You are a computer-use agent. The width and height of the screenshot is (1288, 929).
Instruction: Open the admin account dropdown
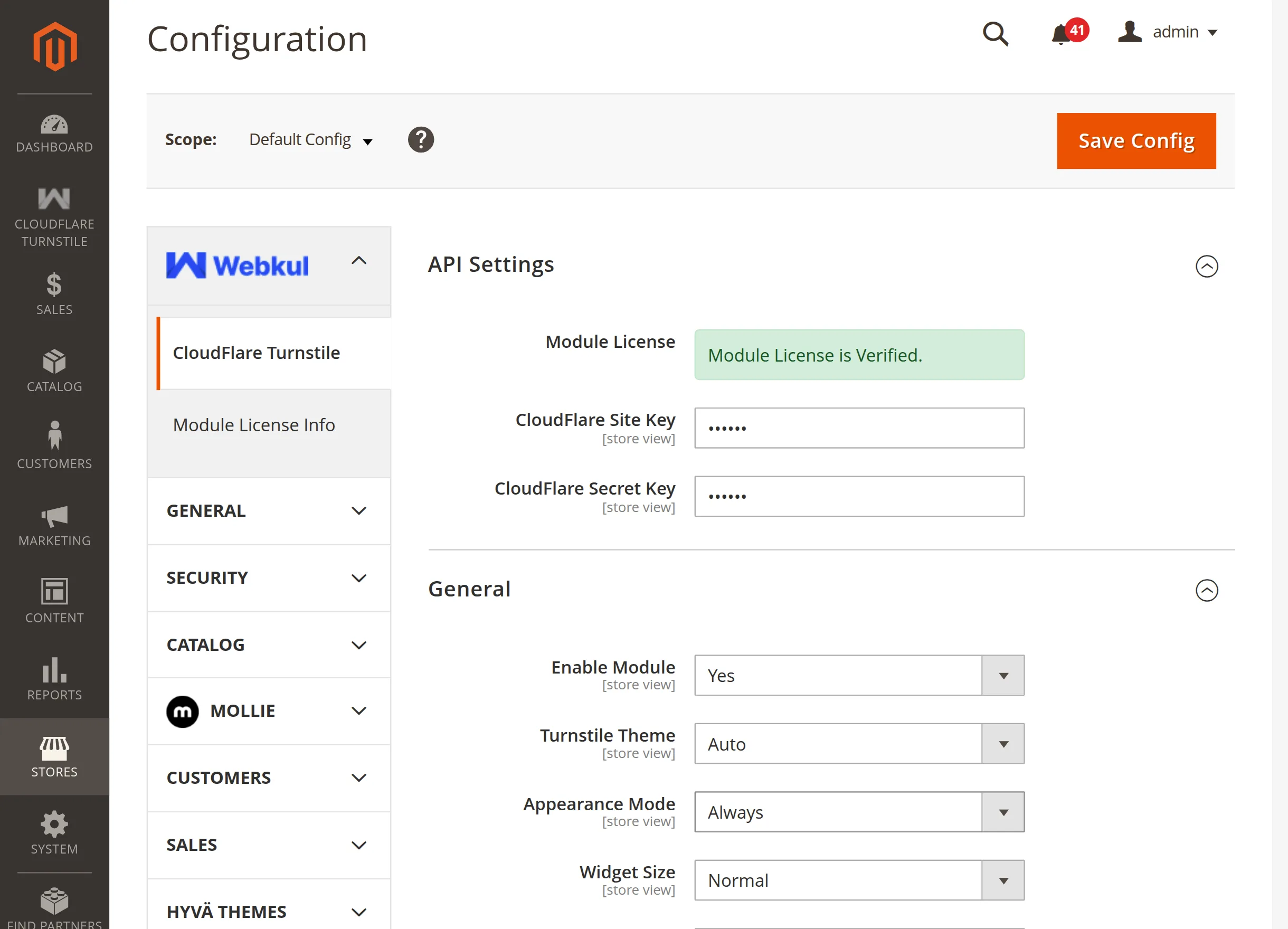coord(1185,32)
